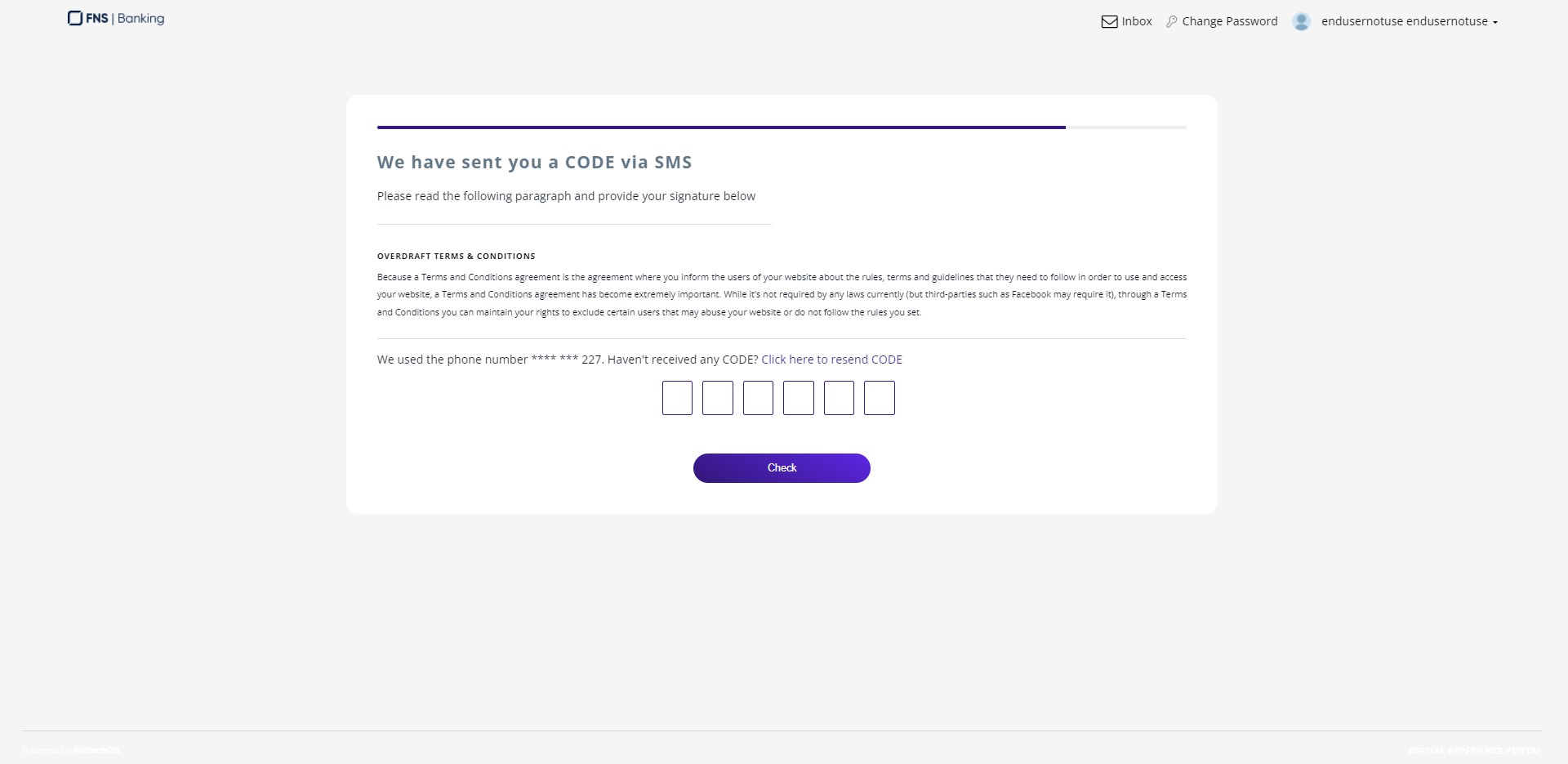Image resolution: width=1568 pixels, height=764 pixels.
Task: Click the FNS Banking logo
Action: point(116,18)
